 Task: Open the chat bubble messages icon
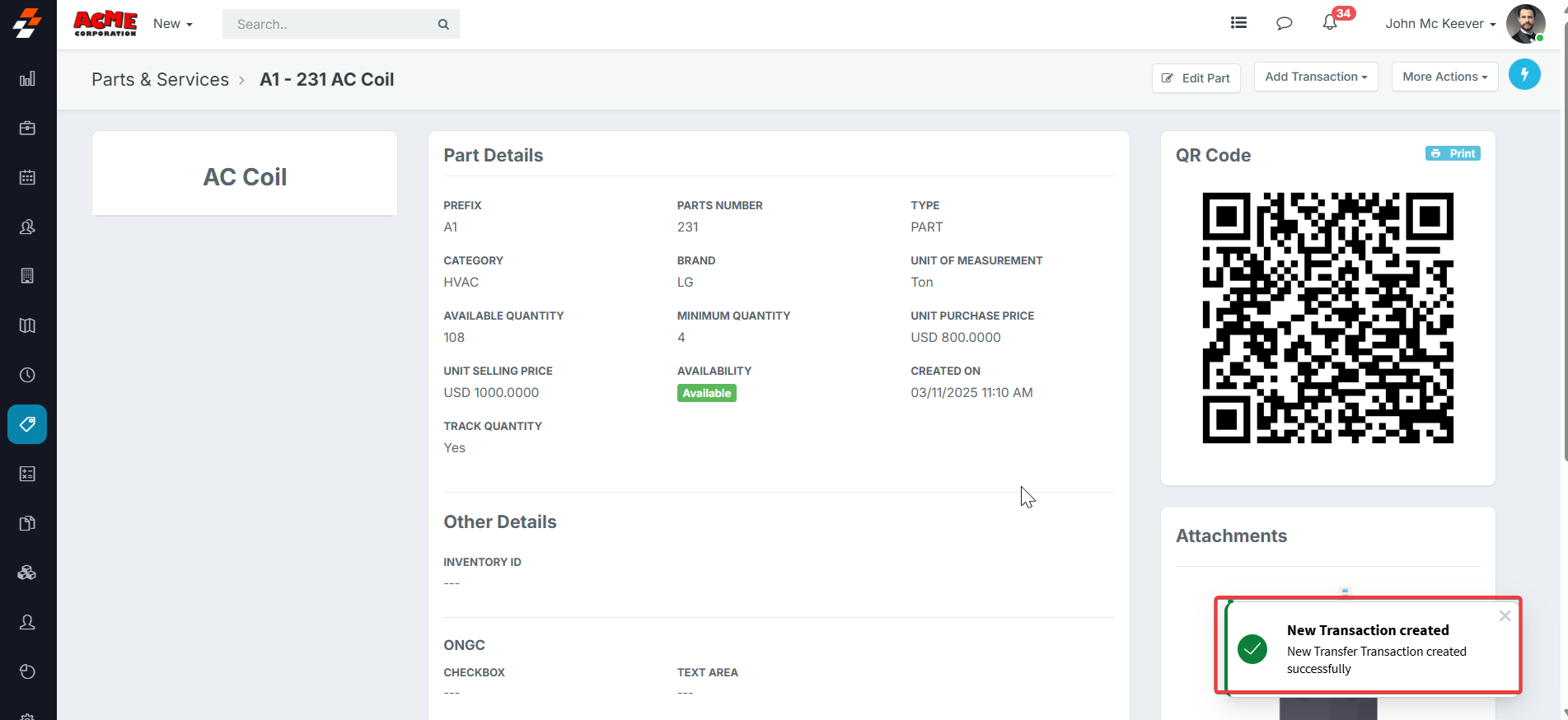point(1284,23)
